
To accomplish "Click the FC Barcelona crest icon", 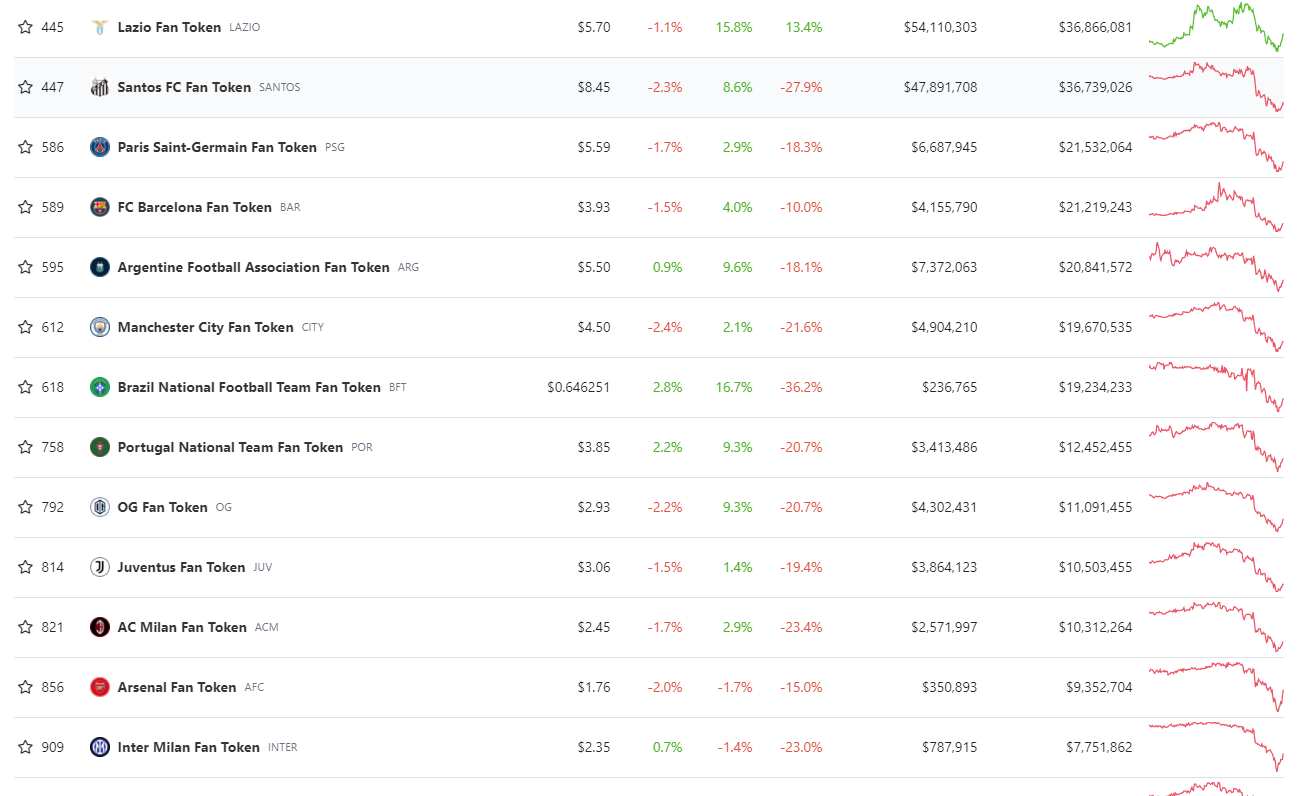I will [99, 207].
